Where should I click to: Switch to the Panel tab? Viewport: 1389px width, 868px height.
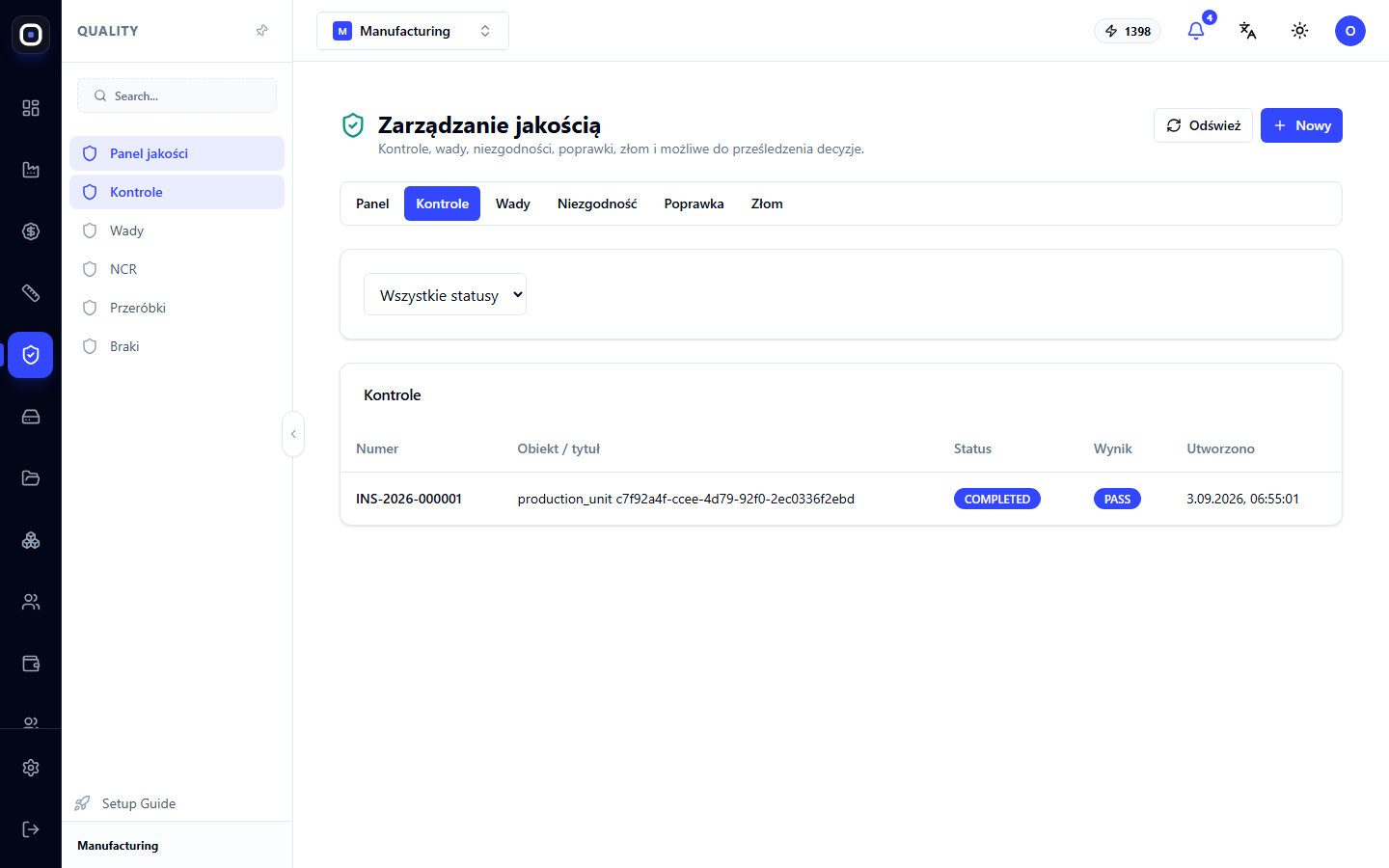pyautogui.click(x=372, y=203)
